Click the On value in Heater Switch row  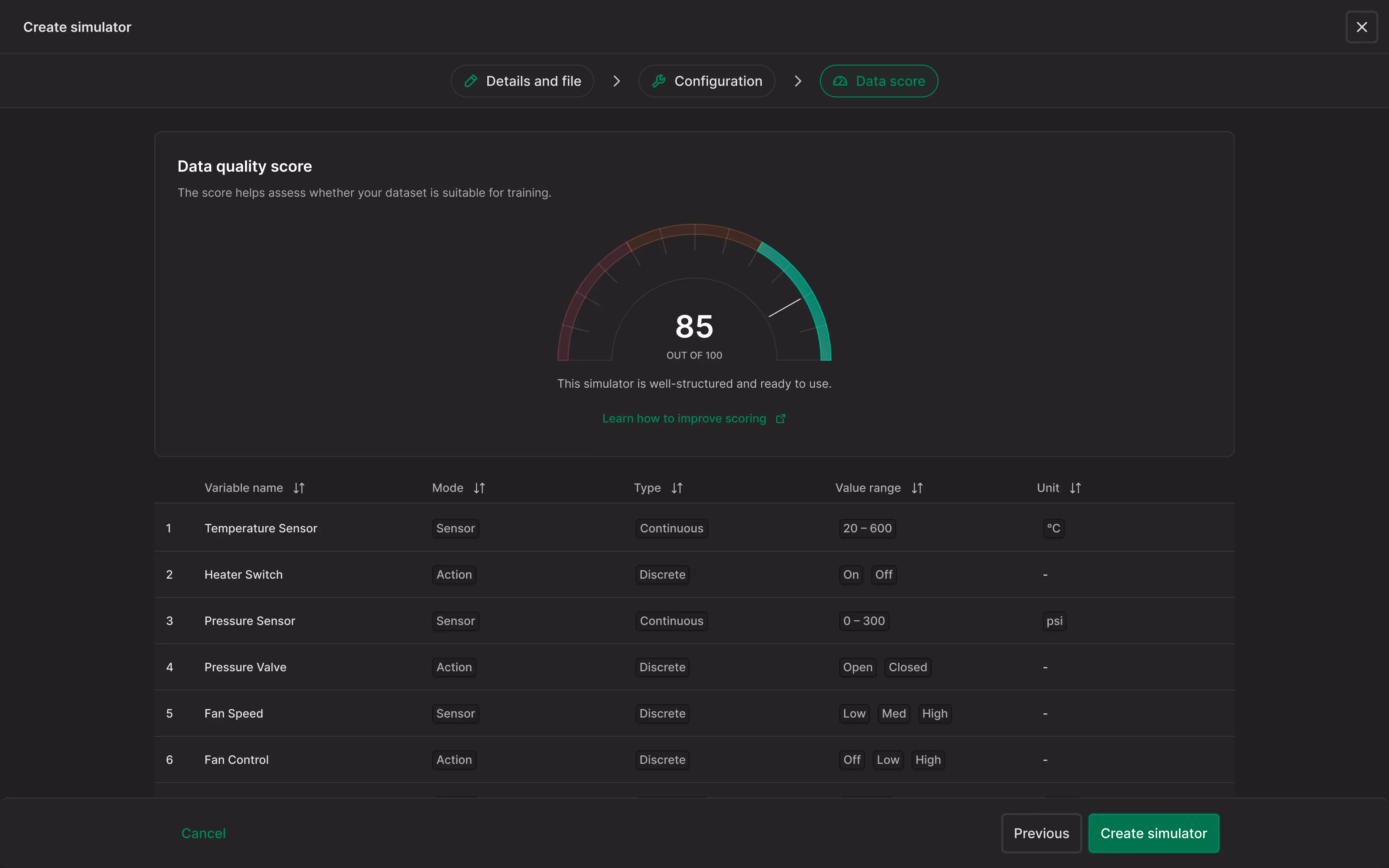(x=851, y=575)
